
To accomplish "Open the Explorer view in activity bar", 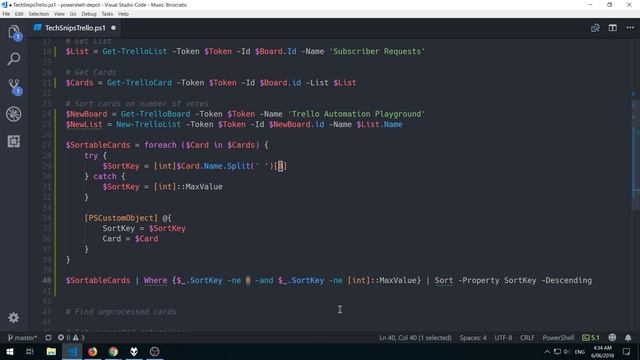I will [14, 33].
